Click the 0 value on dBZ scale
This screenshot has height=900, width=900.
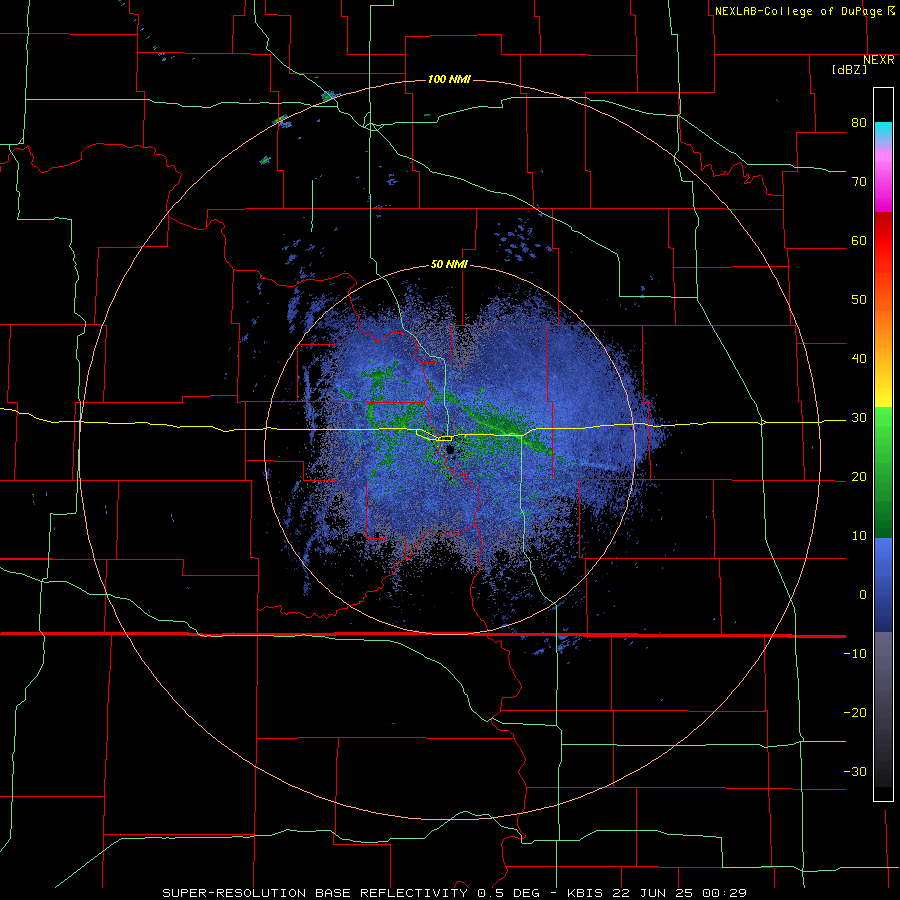(x=863, y=595)
